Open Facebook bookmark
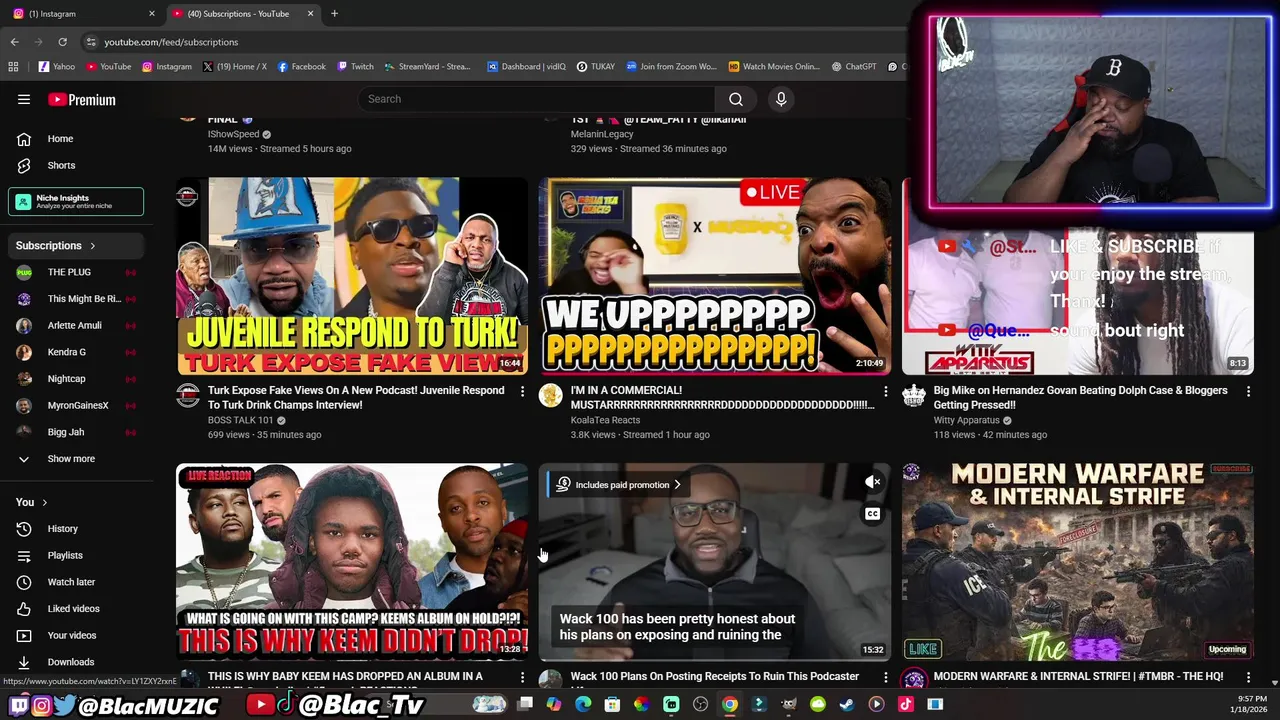The width and height of the screenshot is (1280, 720). tap(301, 67)
